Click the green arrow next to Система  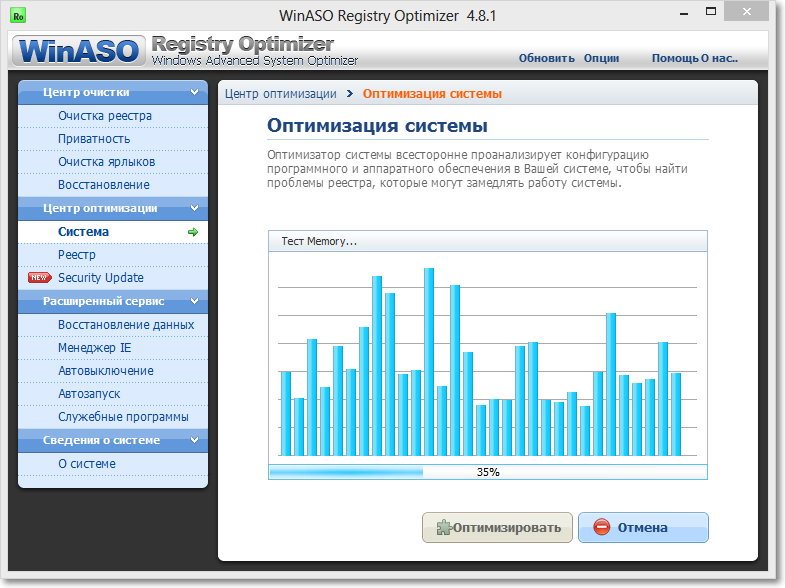[x=193, y=232]
